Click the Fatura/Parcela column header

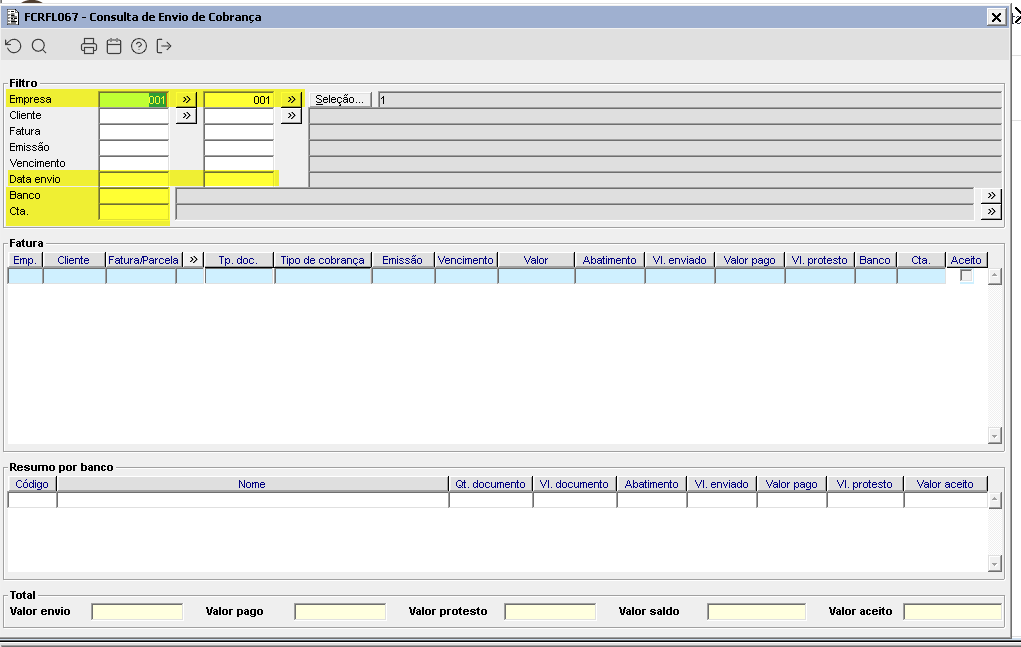pos(143,260)
